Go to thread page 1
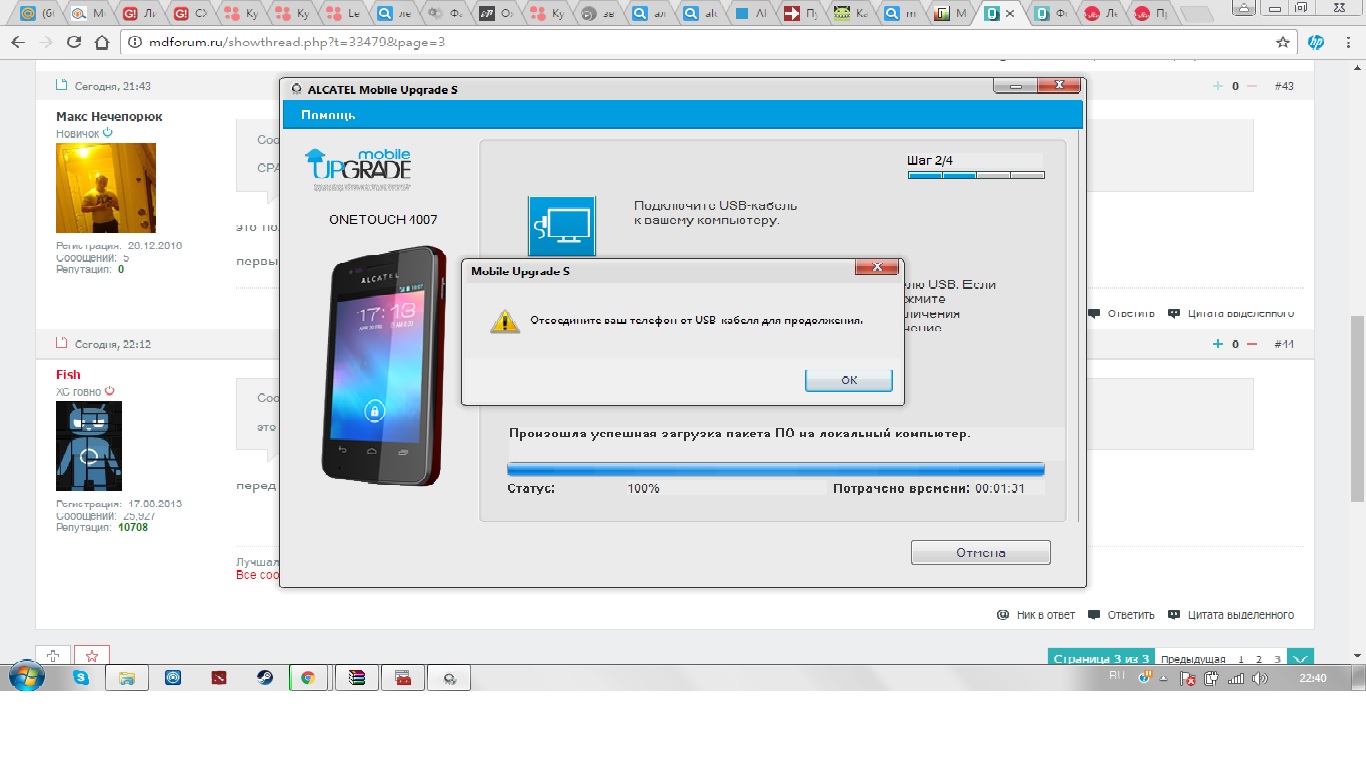 (x=1241, y=660)
